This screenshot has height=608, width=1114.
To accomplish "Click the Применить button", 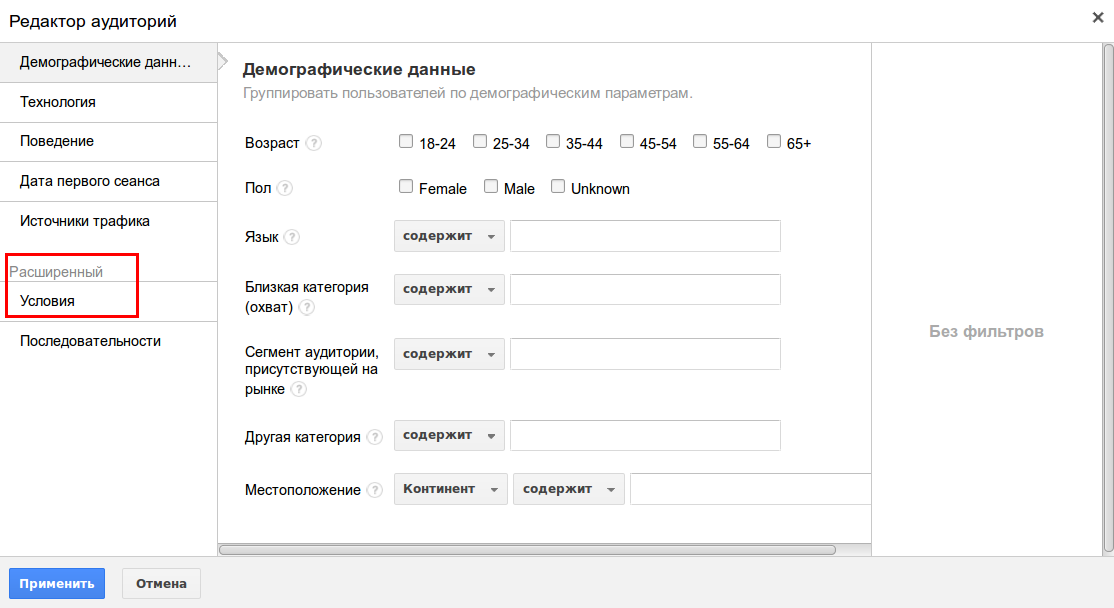I will pyautogui.click(x=57, y=584).
